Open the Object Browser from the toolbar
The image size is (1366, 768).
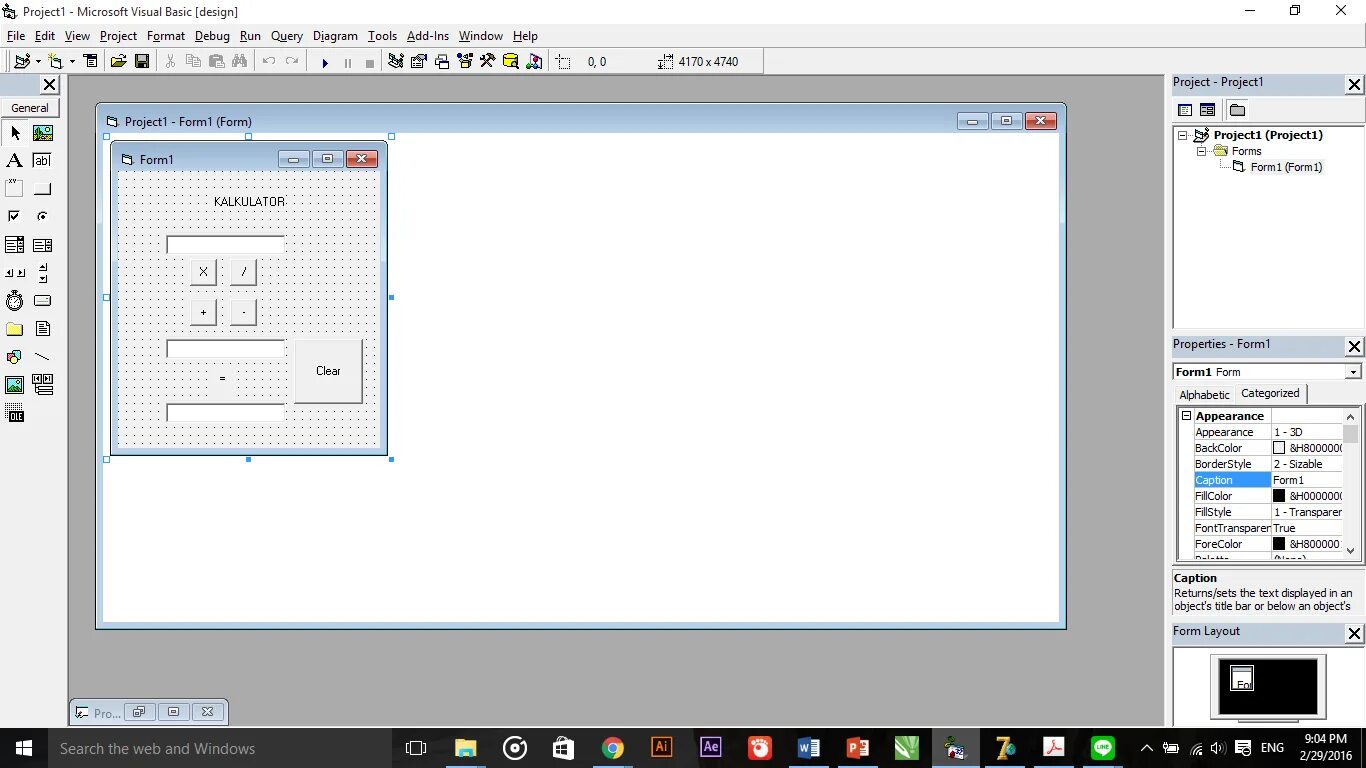coord(464,62)
